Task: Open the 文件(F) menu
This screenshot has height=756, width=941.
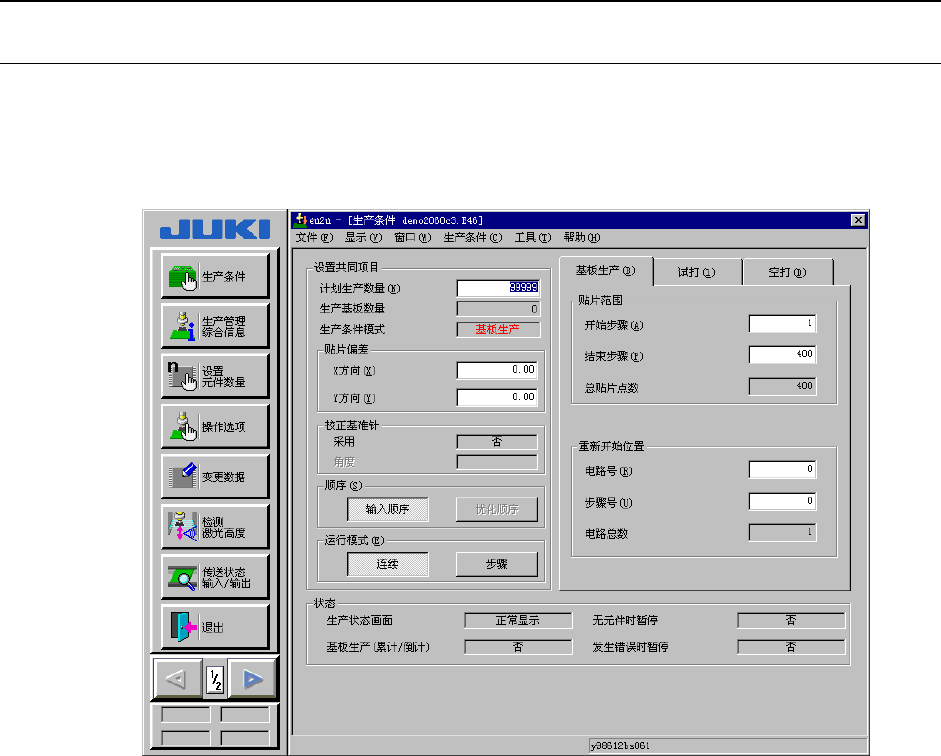Action: pos(314,238)
